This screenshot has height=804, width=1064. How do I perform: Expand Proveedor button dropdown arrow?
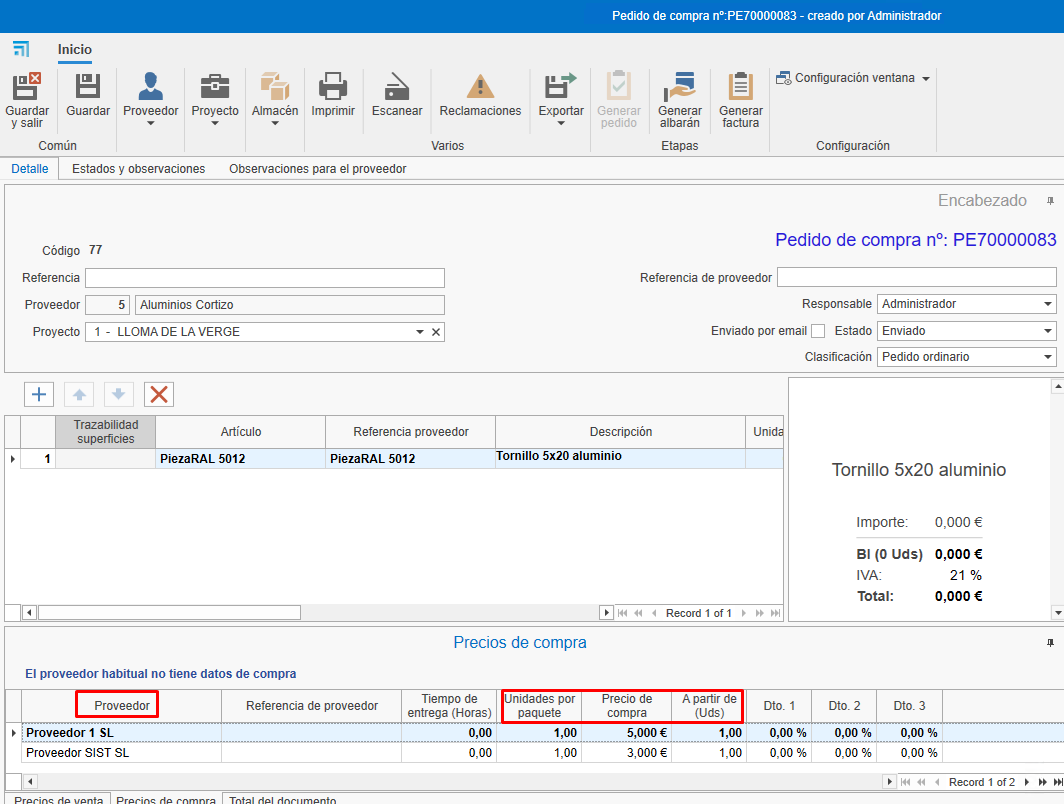151,123
